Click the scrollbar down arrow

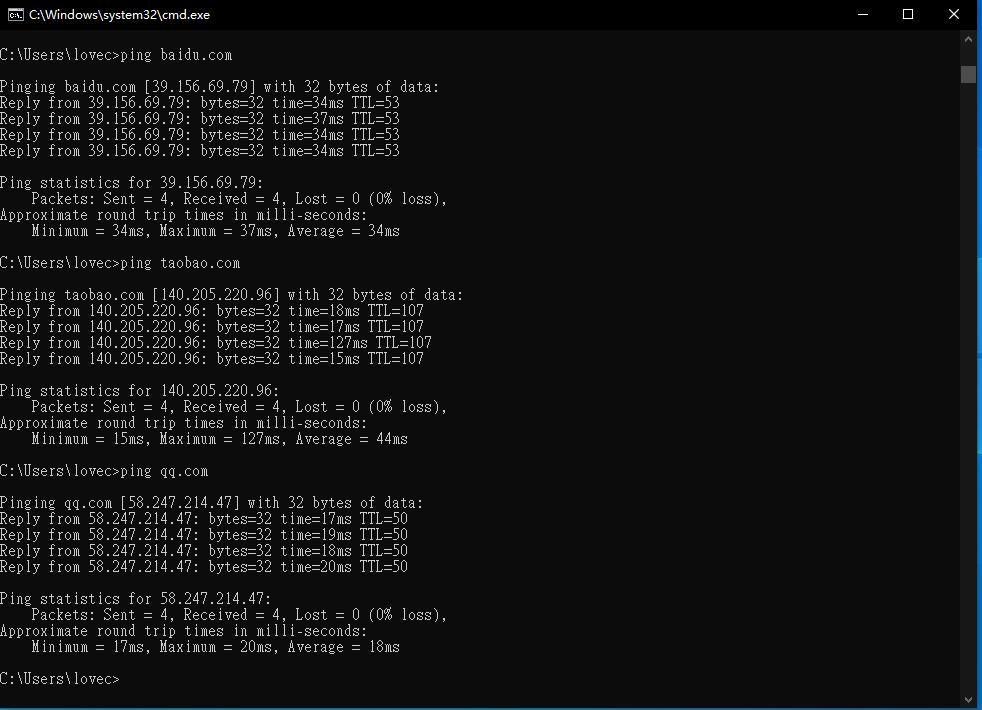tap(968, 699)
